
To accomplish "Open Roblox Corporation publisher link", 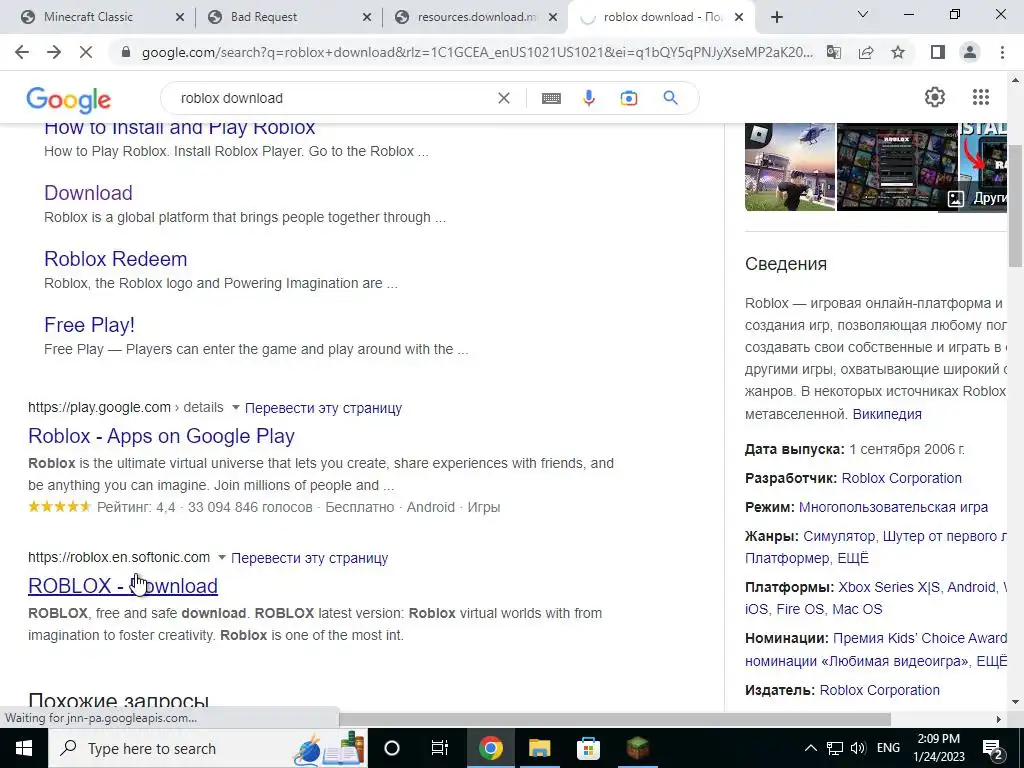I will click(x=880, y=690).
